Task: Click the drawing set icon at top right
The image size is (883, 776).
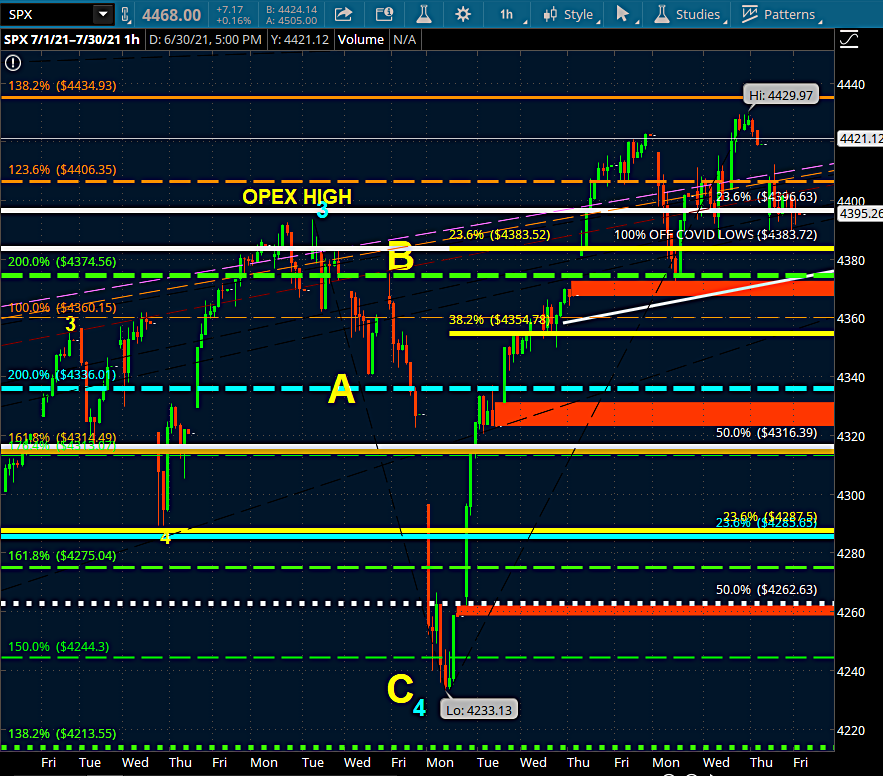Action: (849, 40)
